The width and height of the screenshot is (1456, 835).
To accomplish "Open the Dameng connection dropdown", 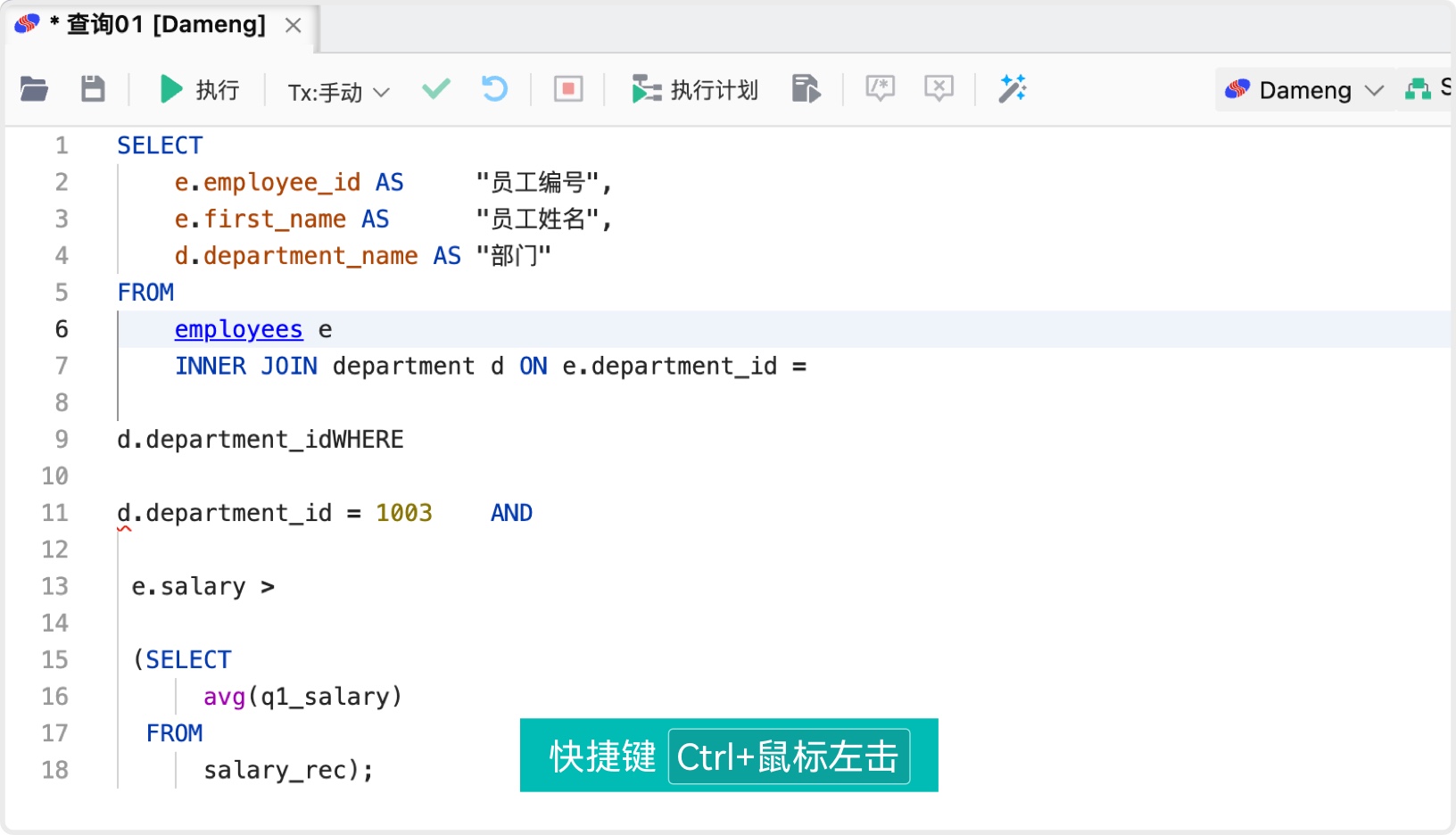I will point(1305,90).
